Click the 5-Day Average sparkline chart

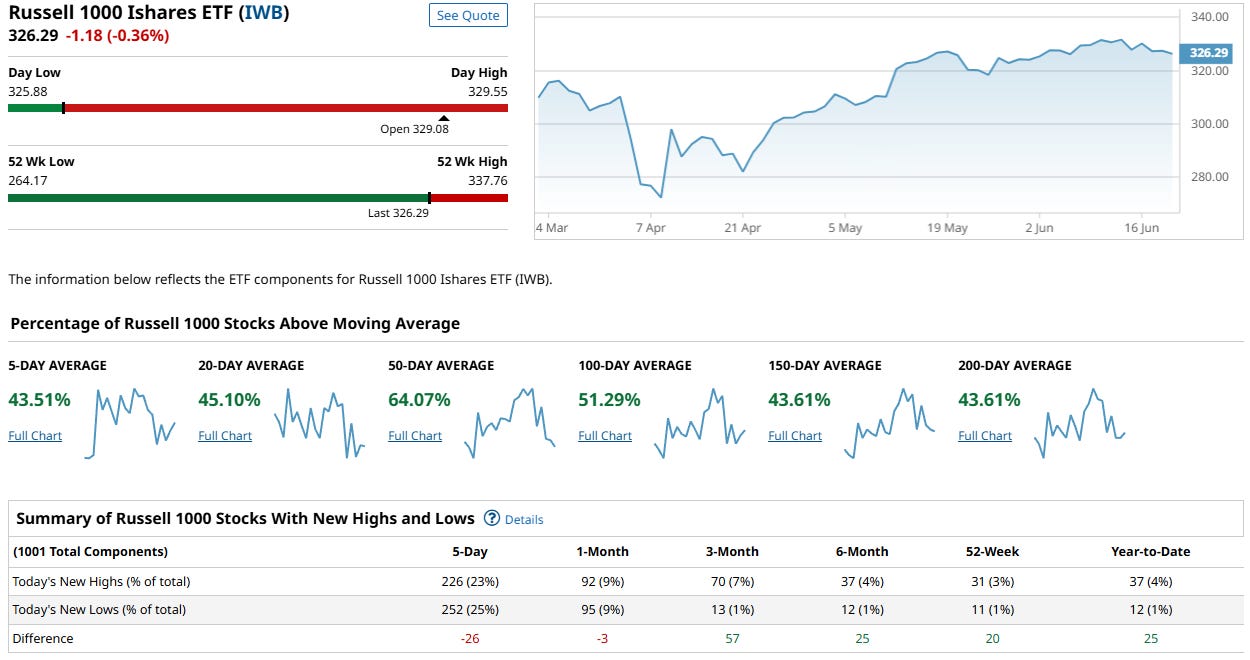pos(130,423)
